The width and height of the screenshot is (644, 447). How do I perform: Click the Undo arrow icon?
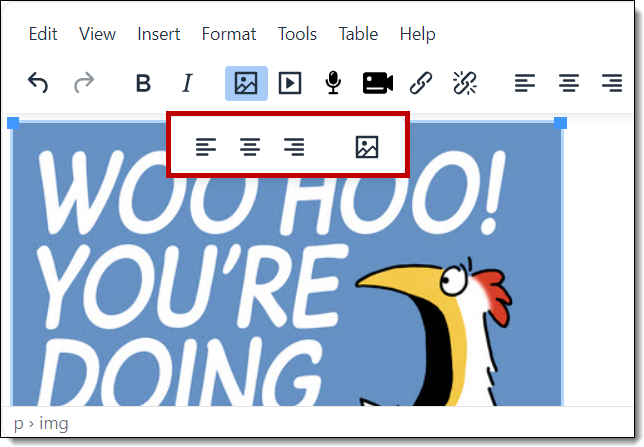pyautogui.click(x=38, y=83)
